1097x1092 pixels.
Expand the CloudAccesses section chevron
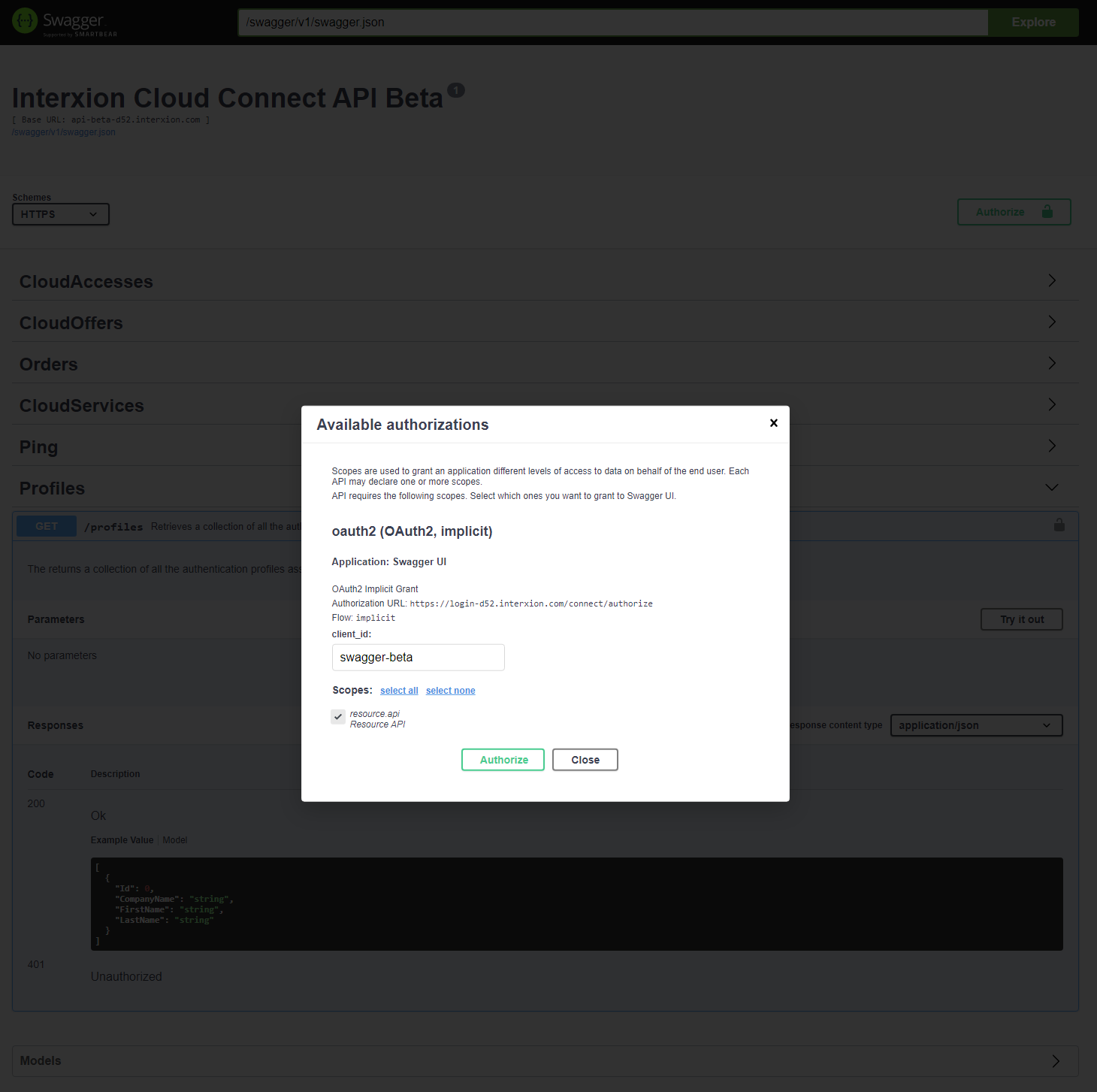pyautogui.click(x=1052, y=280)
